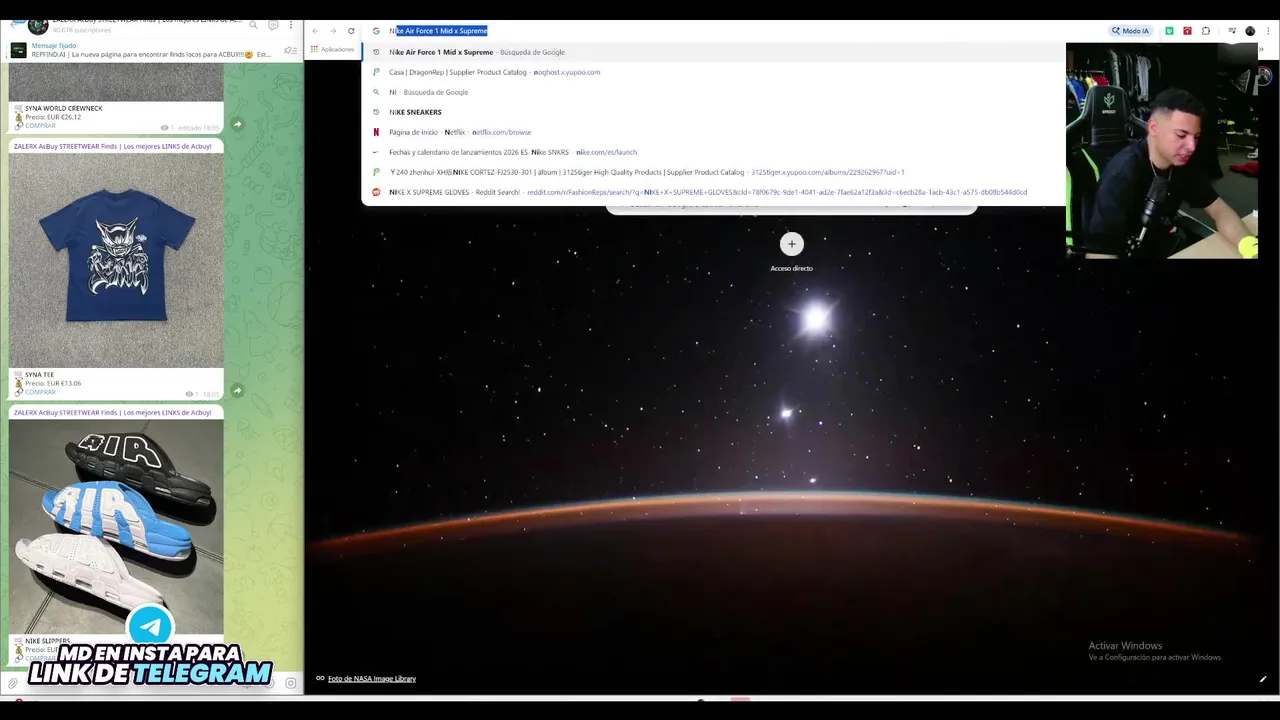The height and width of the screenshot is (720, 1280).
Task: Forward the SYNA TEE post
Action: (237, 390)
